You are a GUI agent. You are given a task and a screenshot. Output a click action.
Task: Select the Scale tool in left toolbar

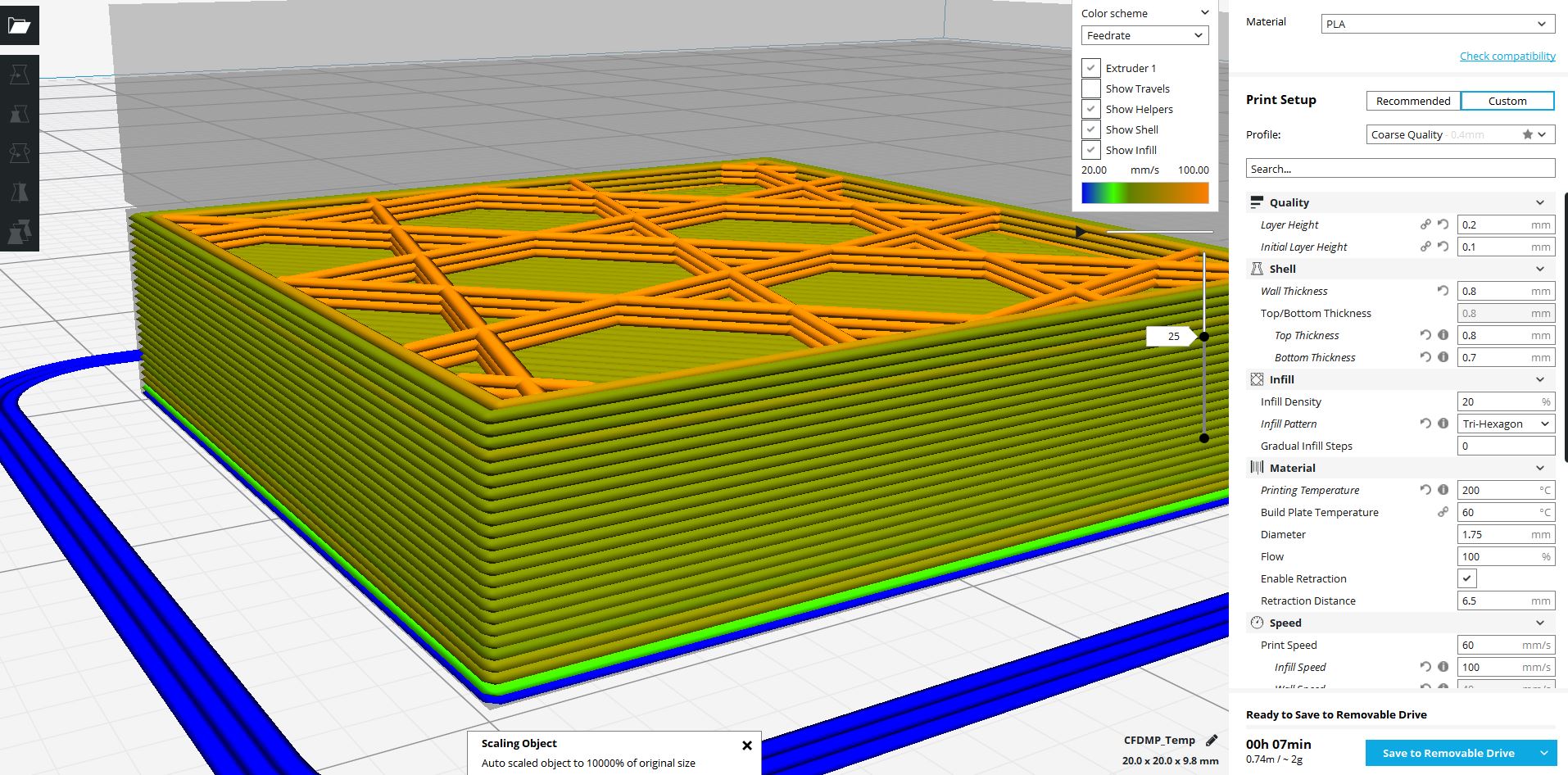[x=19, y=114]
